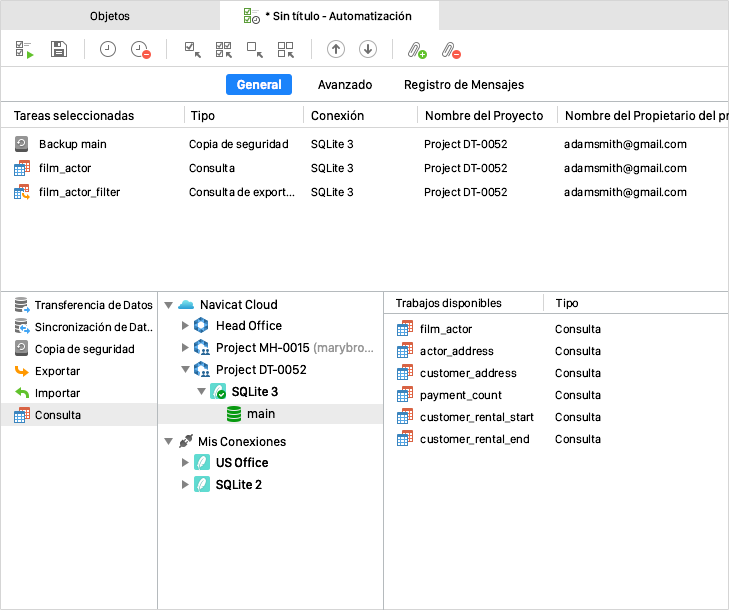Click the main database cylinder icon
729x610 pixels.
tap(234, 414)
